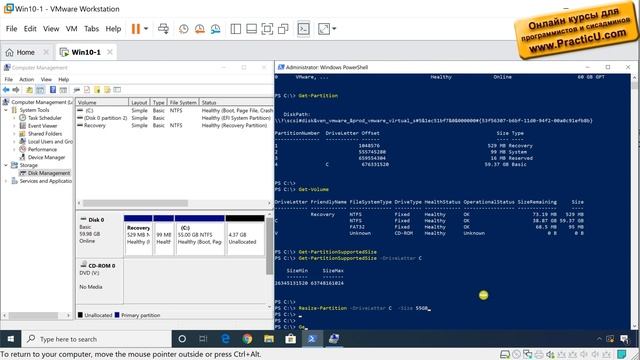Open File Explorer from the taskbar

(269, 339)
